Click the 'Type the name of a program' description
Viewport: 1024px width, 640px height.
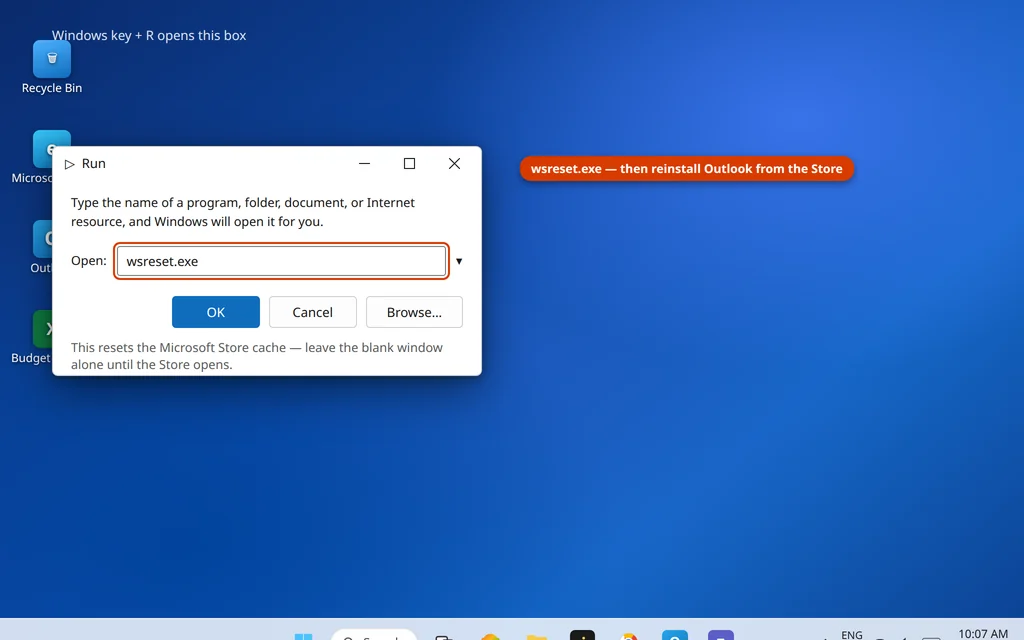[x=243, y=212]
